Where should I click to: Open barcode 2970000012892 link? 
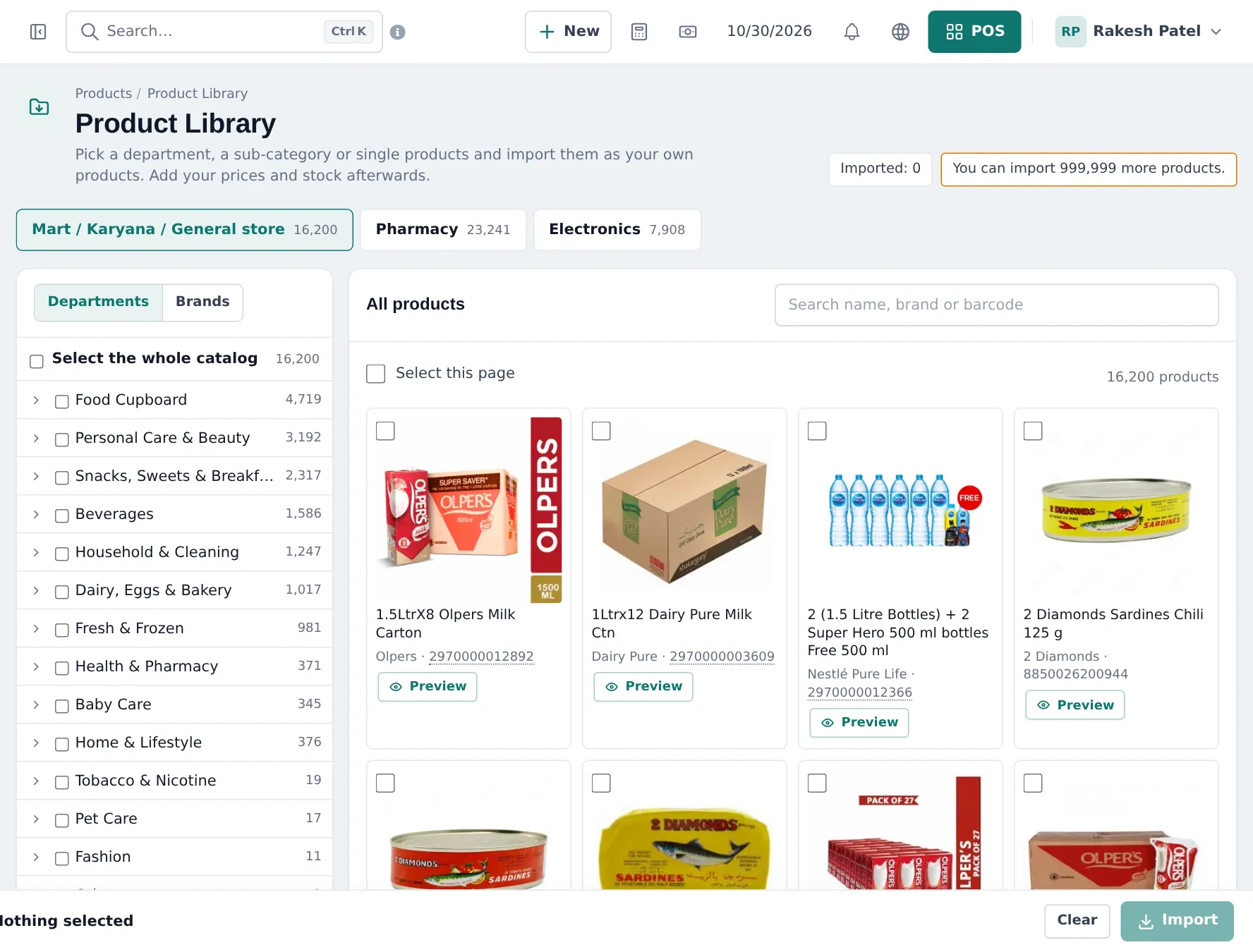481,657
